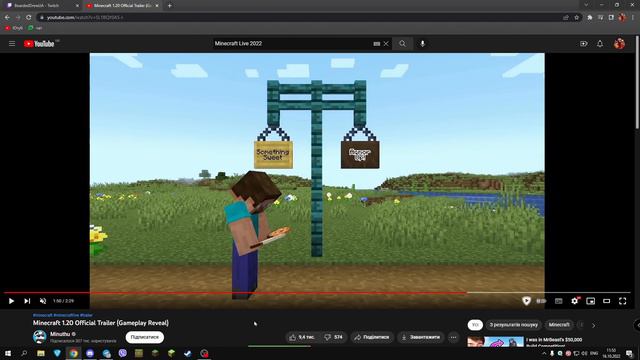
Task: Share this page icon in address bar
Action: [x=566, y=18]
